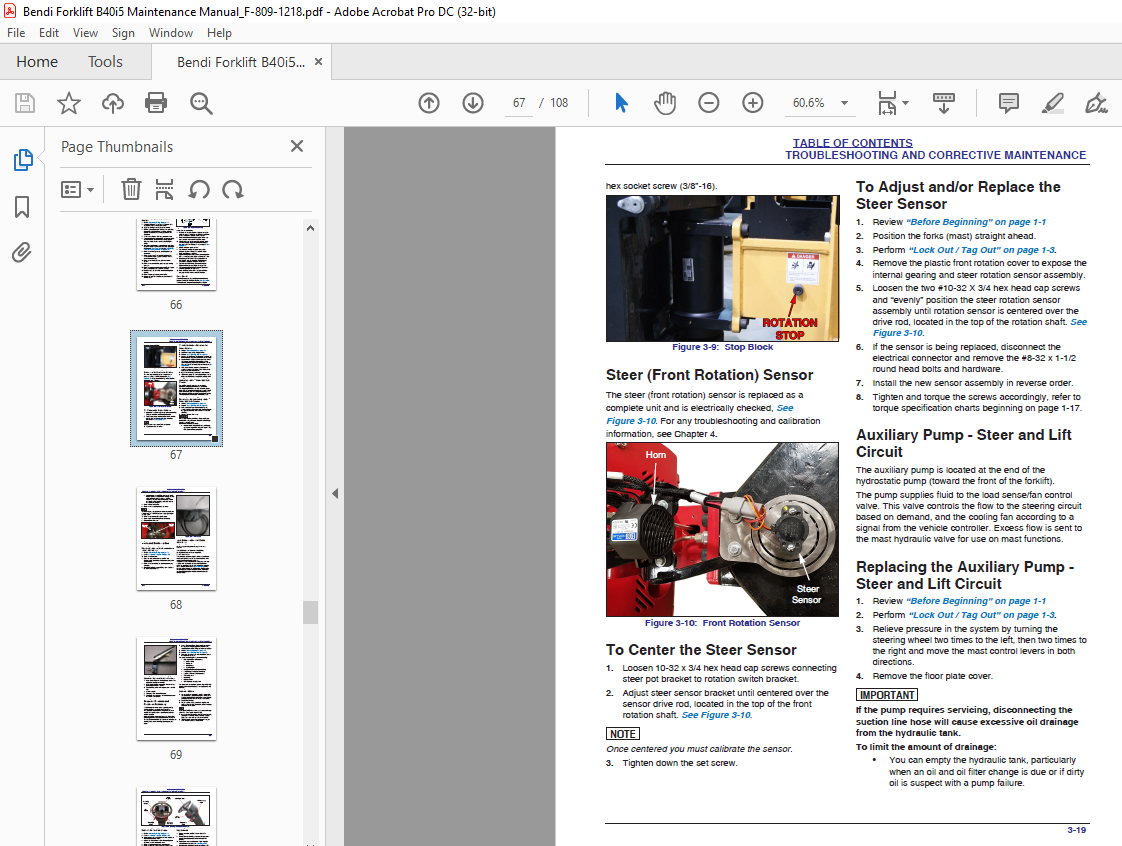
Task: Close the Bendi Forklift document tab
Action: (x=318, y=62)
